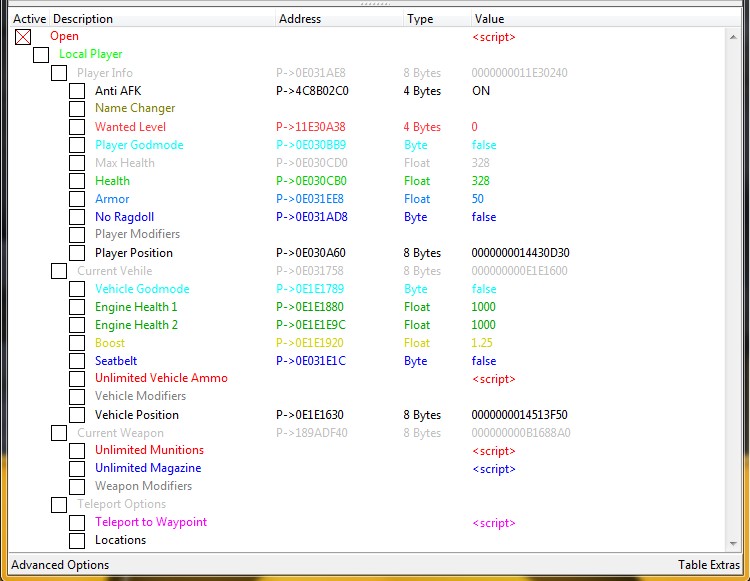
Task: Toggle the No Ragdoll checkbox
Action: click(x=77, y=217)
